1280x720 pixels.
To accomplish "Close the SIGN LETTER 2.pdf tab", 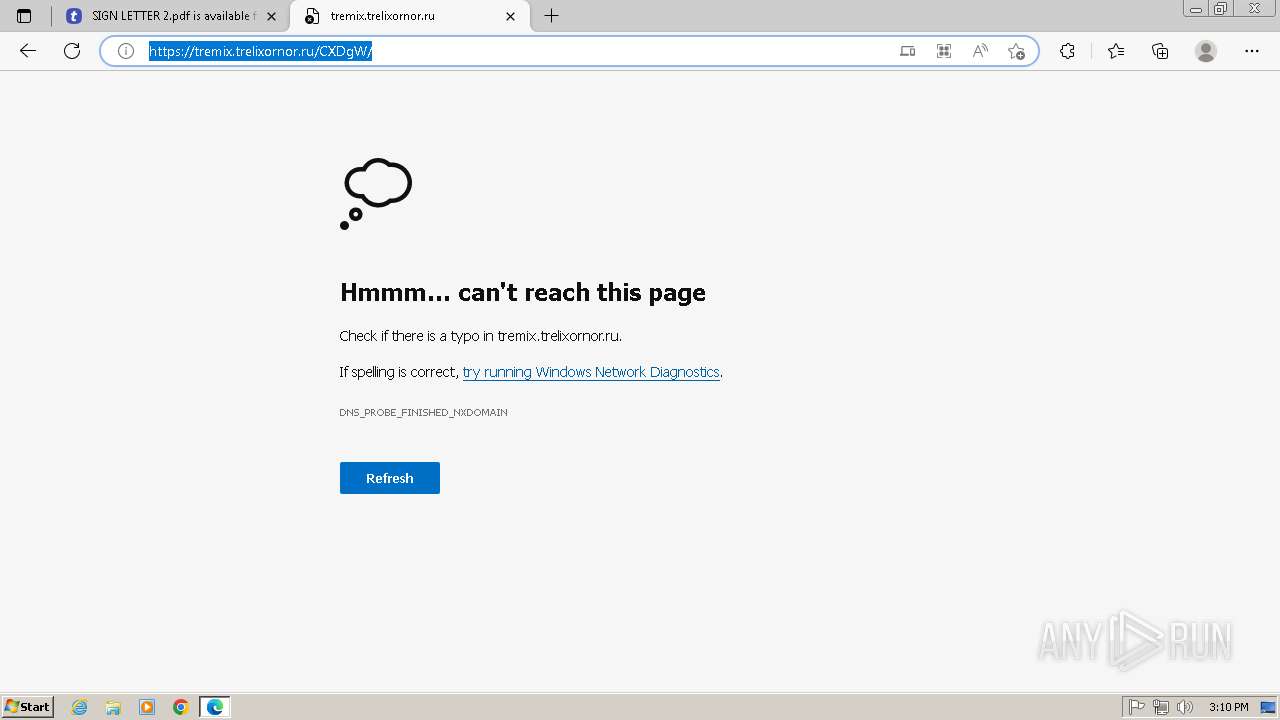I will tap(271, 16).
